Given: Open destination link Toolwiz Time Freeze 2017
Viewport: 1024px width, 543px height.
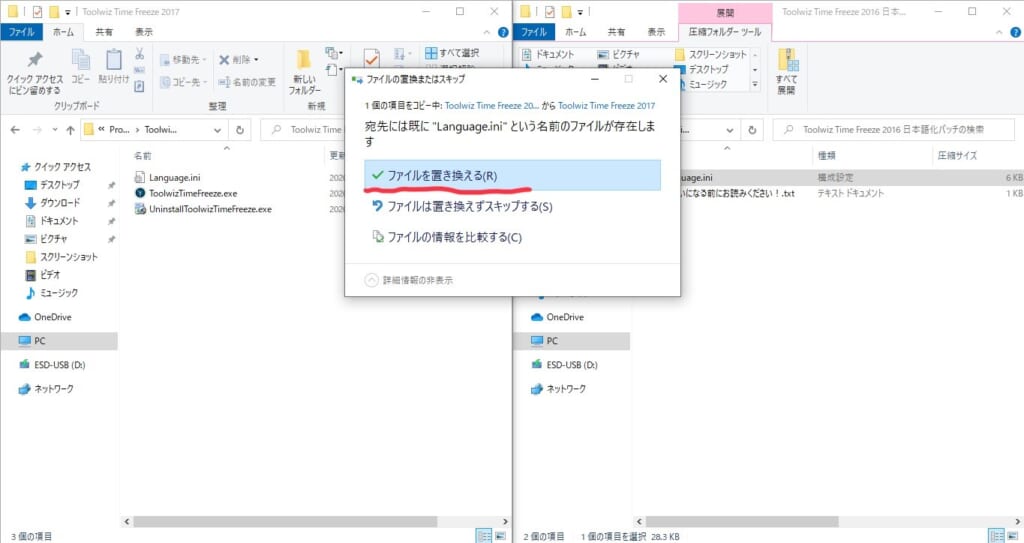Looking at the screenshot, I should (x=606, y=105).
